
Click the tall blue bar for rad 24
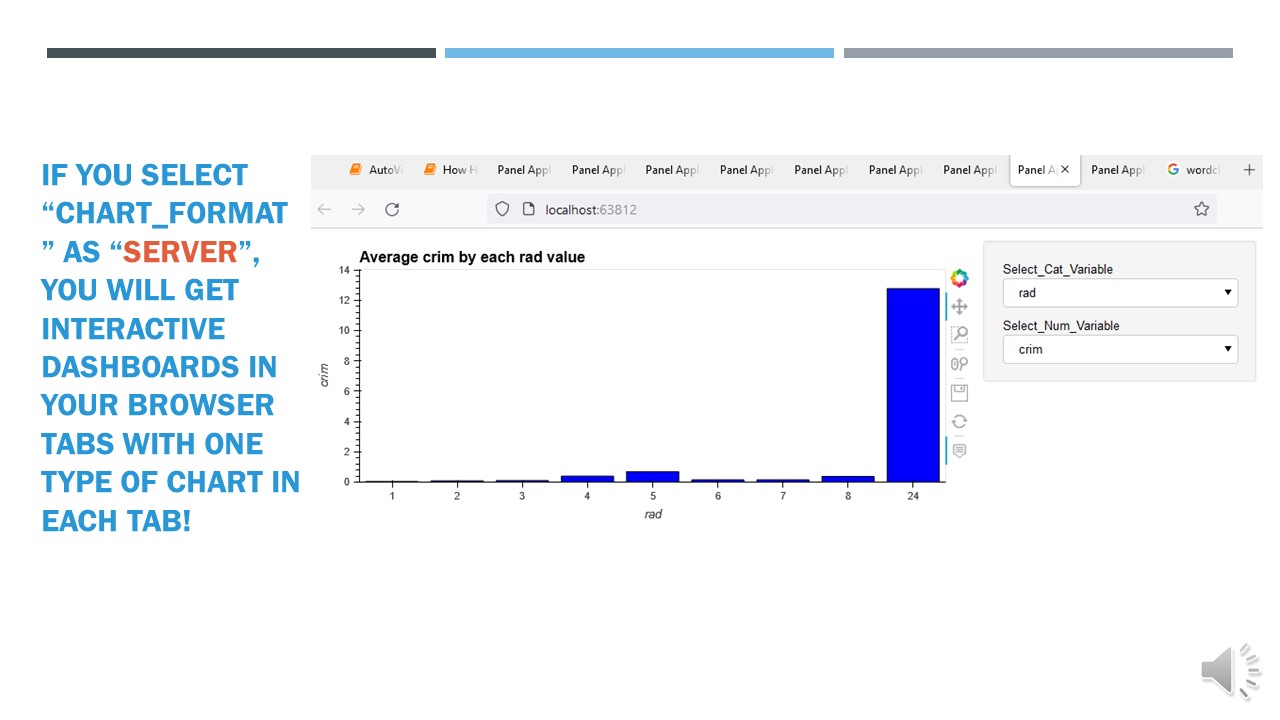[913, 385]
